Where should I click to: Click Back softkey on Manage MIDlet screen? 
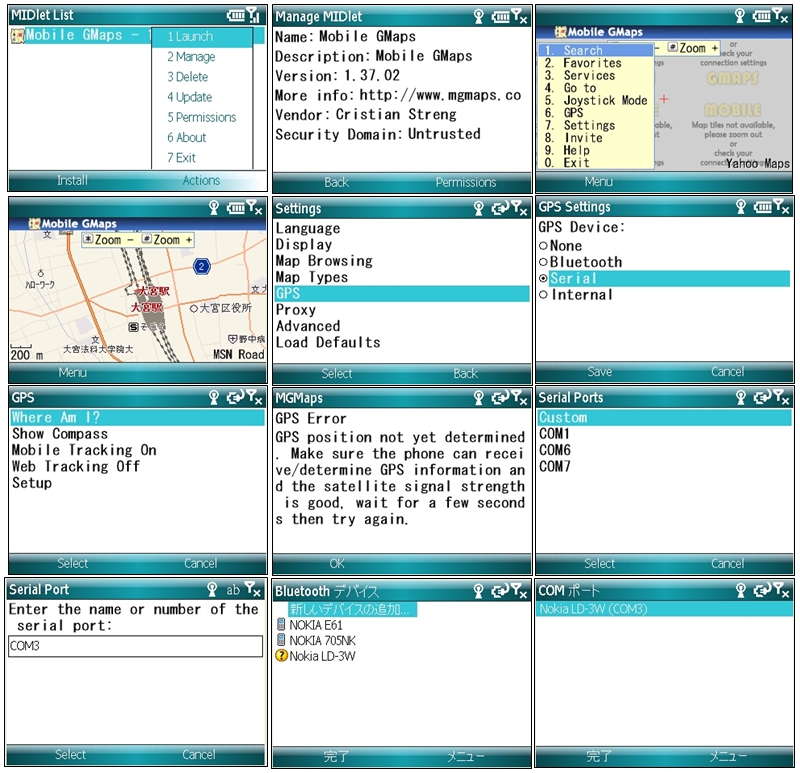[x=337, y=182]
